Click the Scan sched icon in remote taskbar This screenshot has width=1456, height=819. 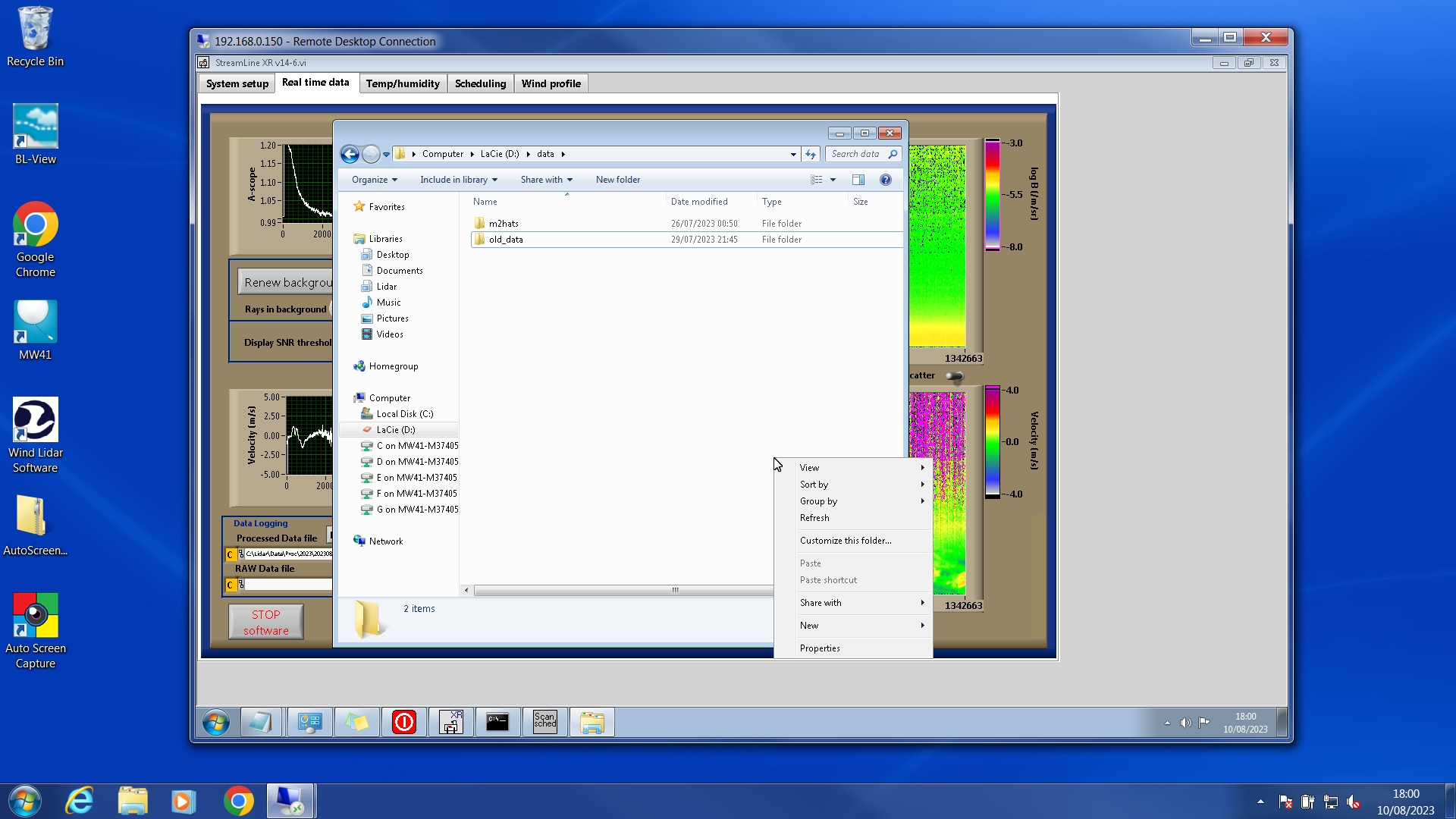coord(544,722)
